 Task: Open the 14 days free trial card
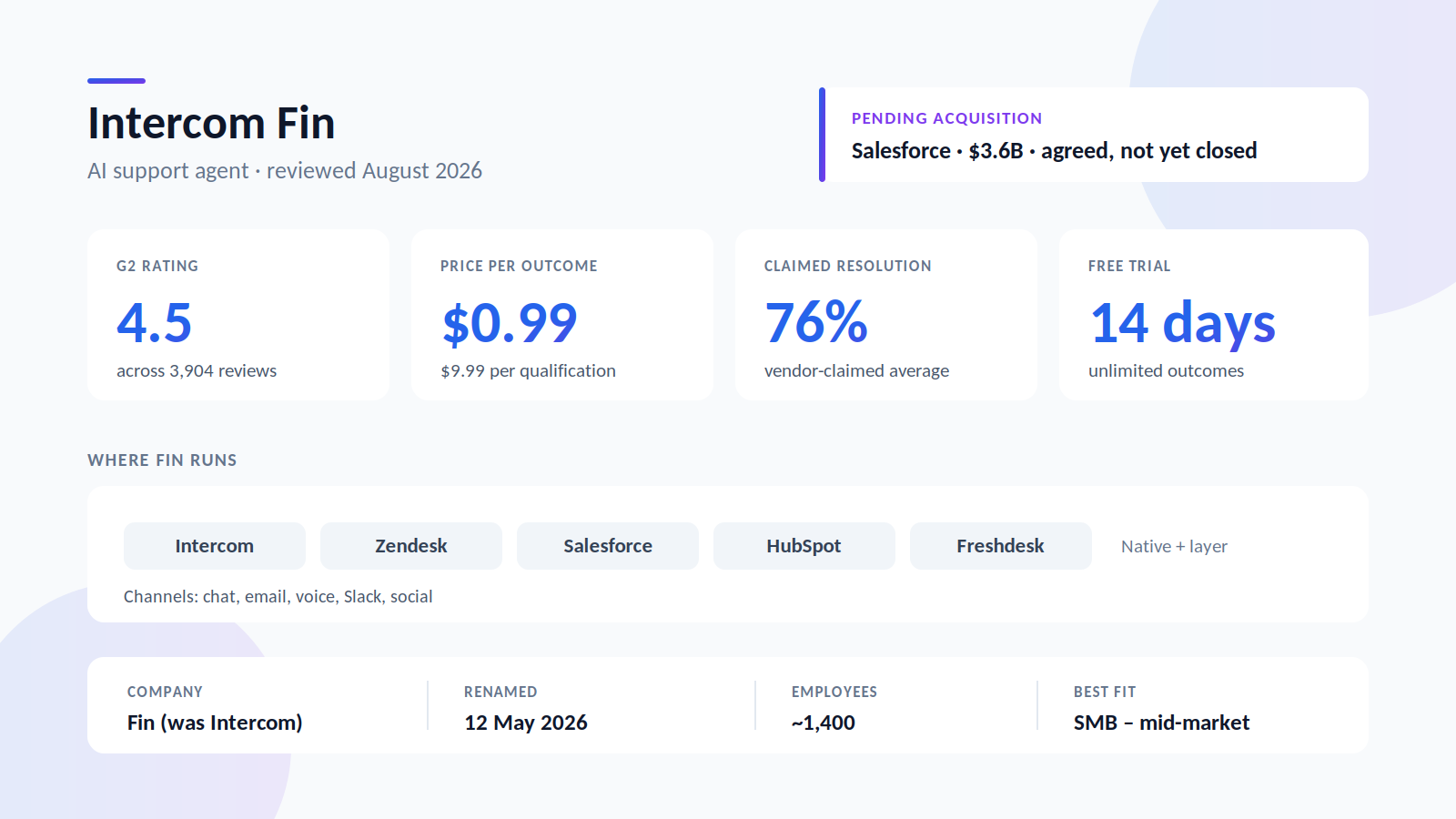coord(1214,315)
